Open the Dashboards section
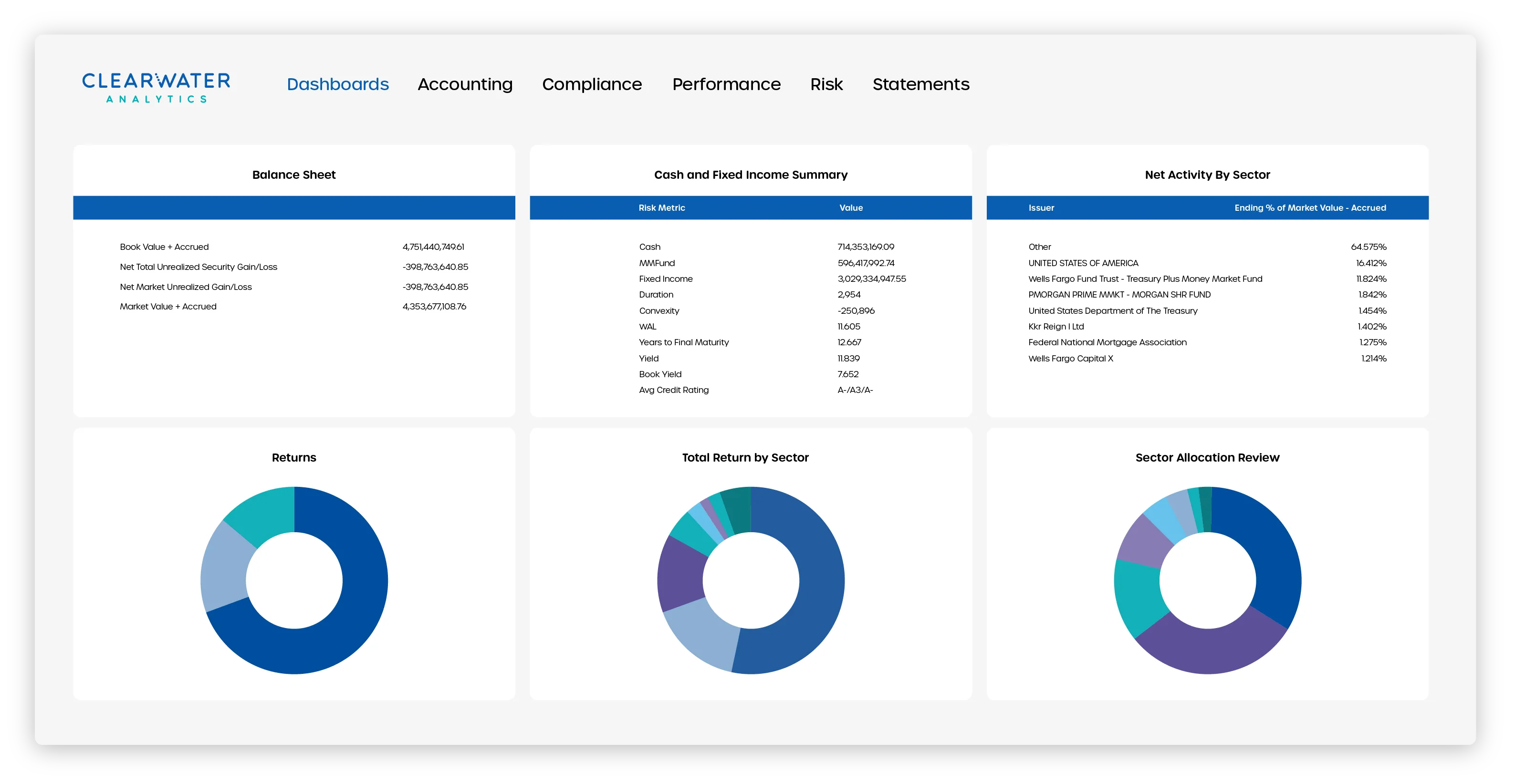The width and height of the screenshot is (1515, 784). [337, 84]
